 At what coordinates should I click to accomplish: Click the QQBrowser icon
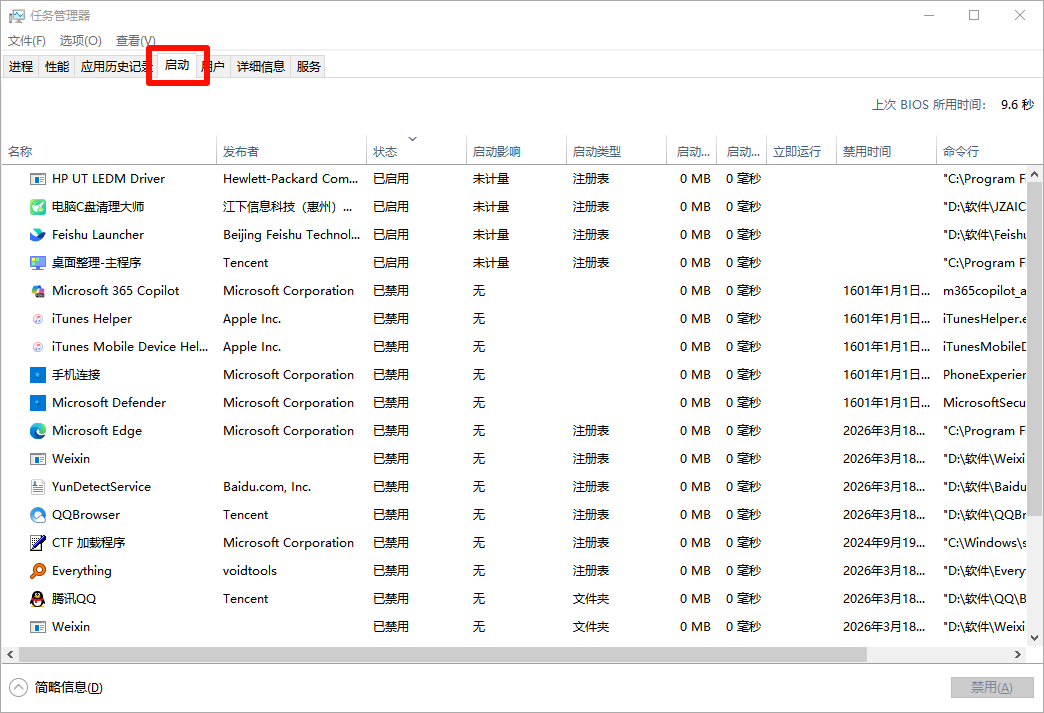tap(38, 515)
